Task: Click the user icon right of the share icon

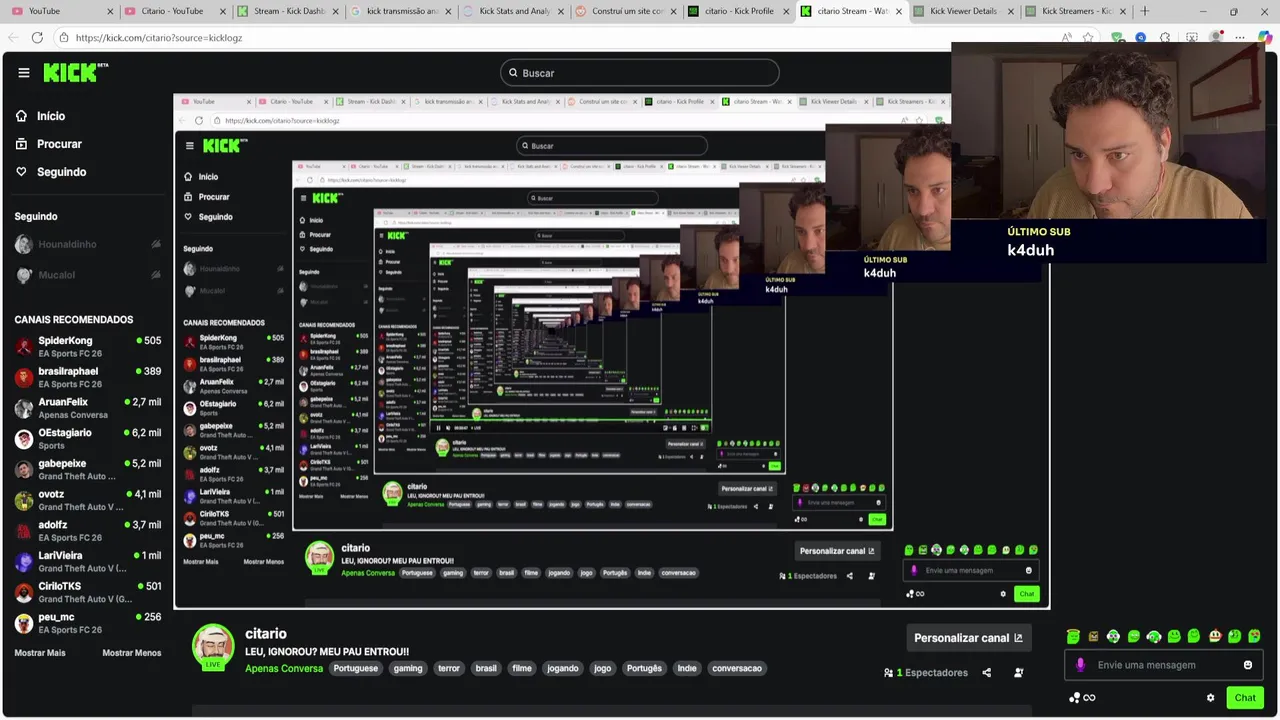Action: click(1018, 673)
